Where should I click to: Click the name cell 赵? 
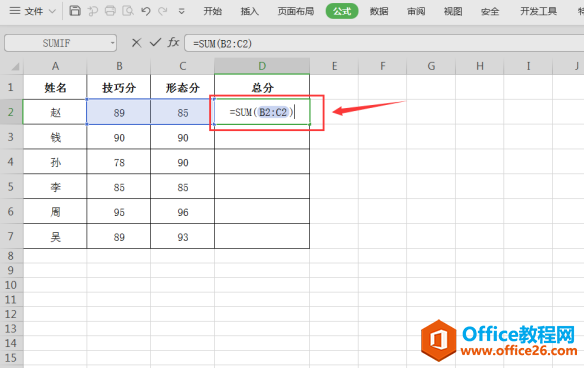pyautogui.click(x=55, y=112)
